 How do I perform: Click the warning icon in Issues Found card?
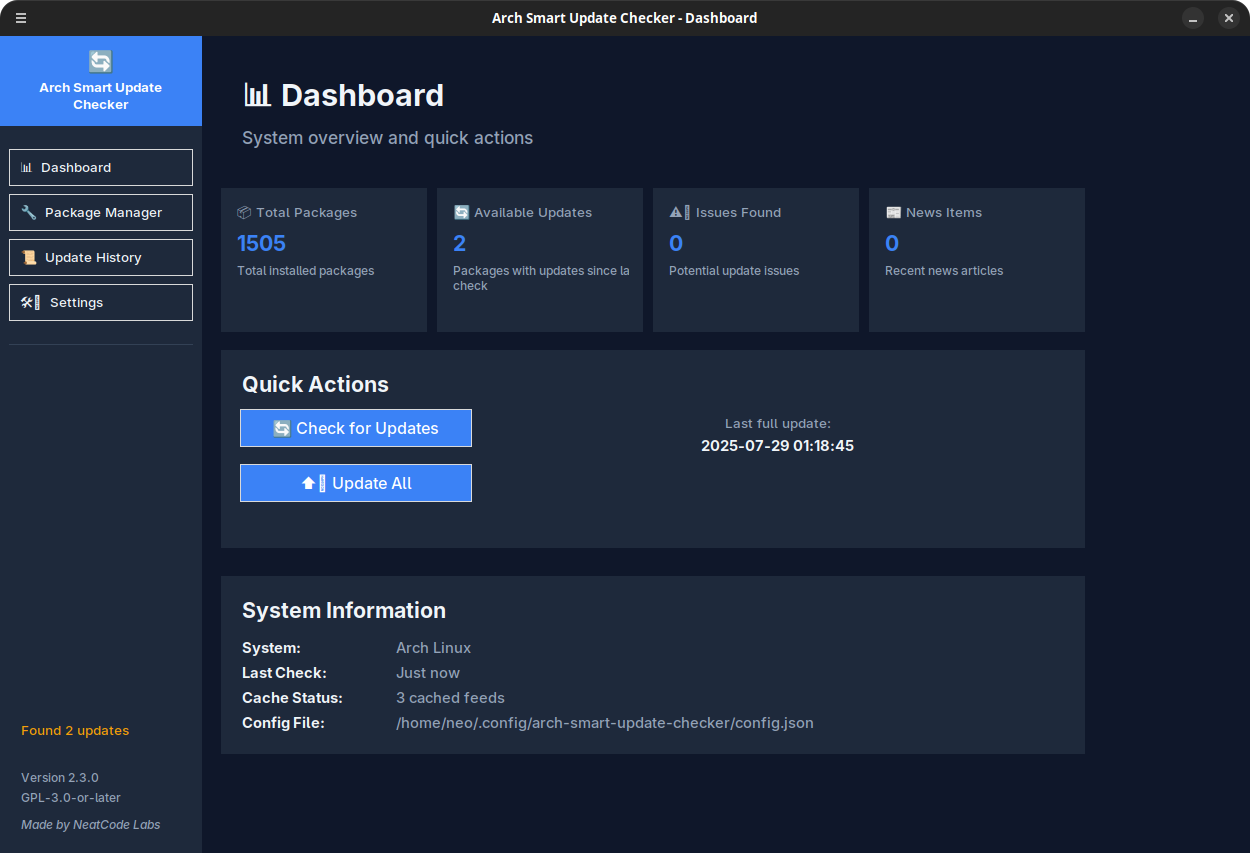[x=678, y=213]
